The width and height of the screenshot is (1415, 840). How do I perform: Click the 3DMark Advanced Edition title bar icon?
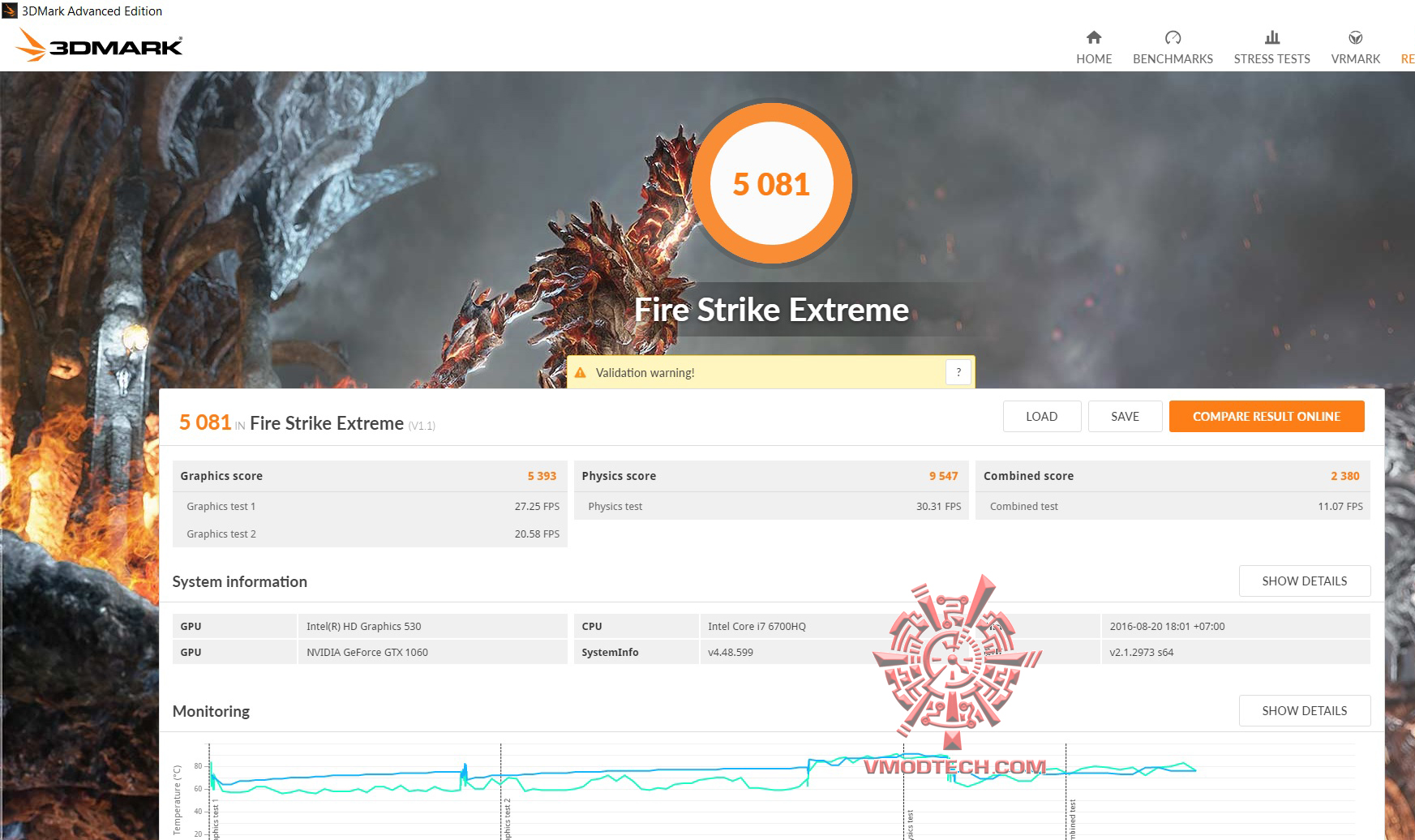(x=9, y=11)
